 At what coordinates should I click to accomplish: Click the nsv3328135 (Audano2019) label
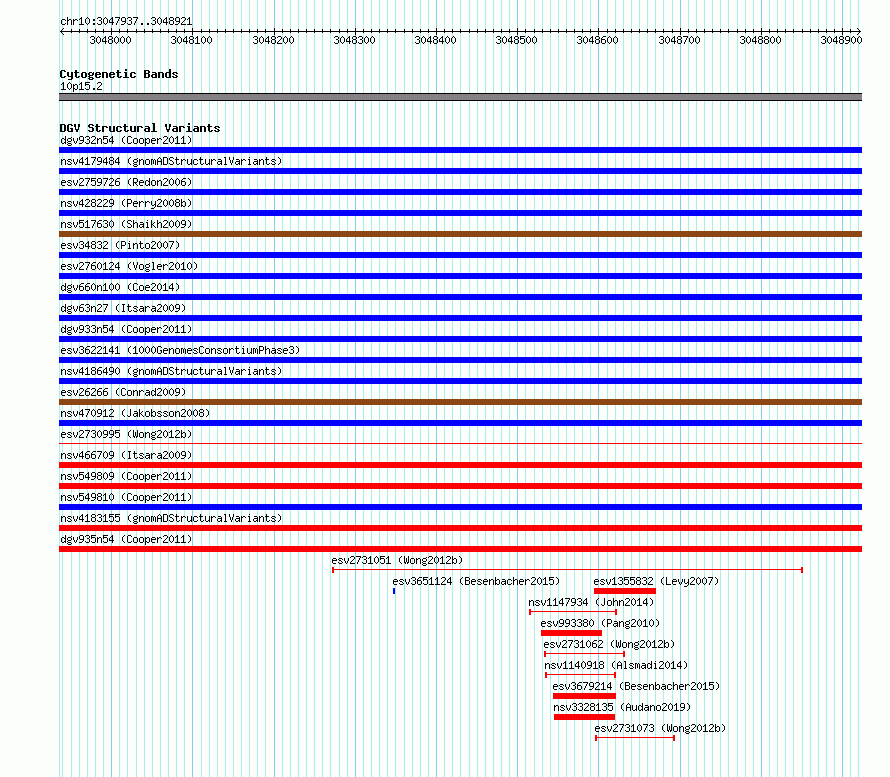click(x=622, y=707)
